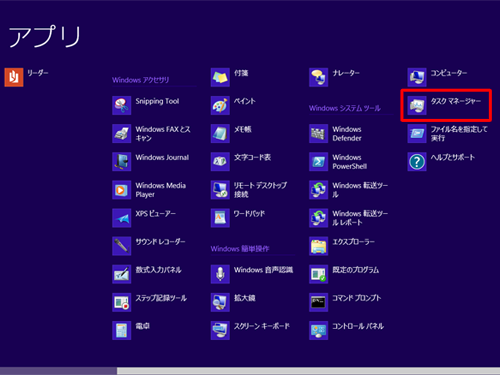
Task: Launch Snipping Tool icon
Action: [x=122, y=105]
